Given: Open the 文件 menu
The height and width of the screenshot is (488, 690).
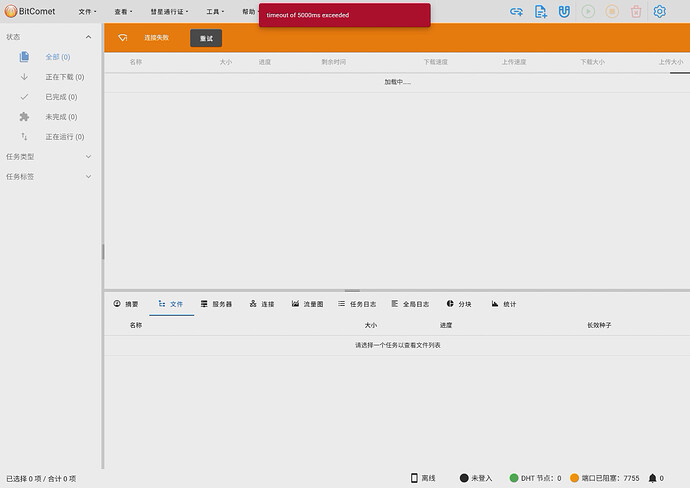Looking at the screenshot, I should (x=87, y=12).
